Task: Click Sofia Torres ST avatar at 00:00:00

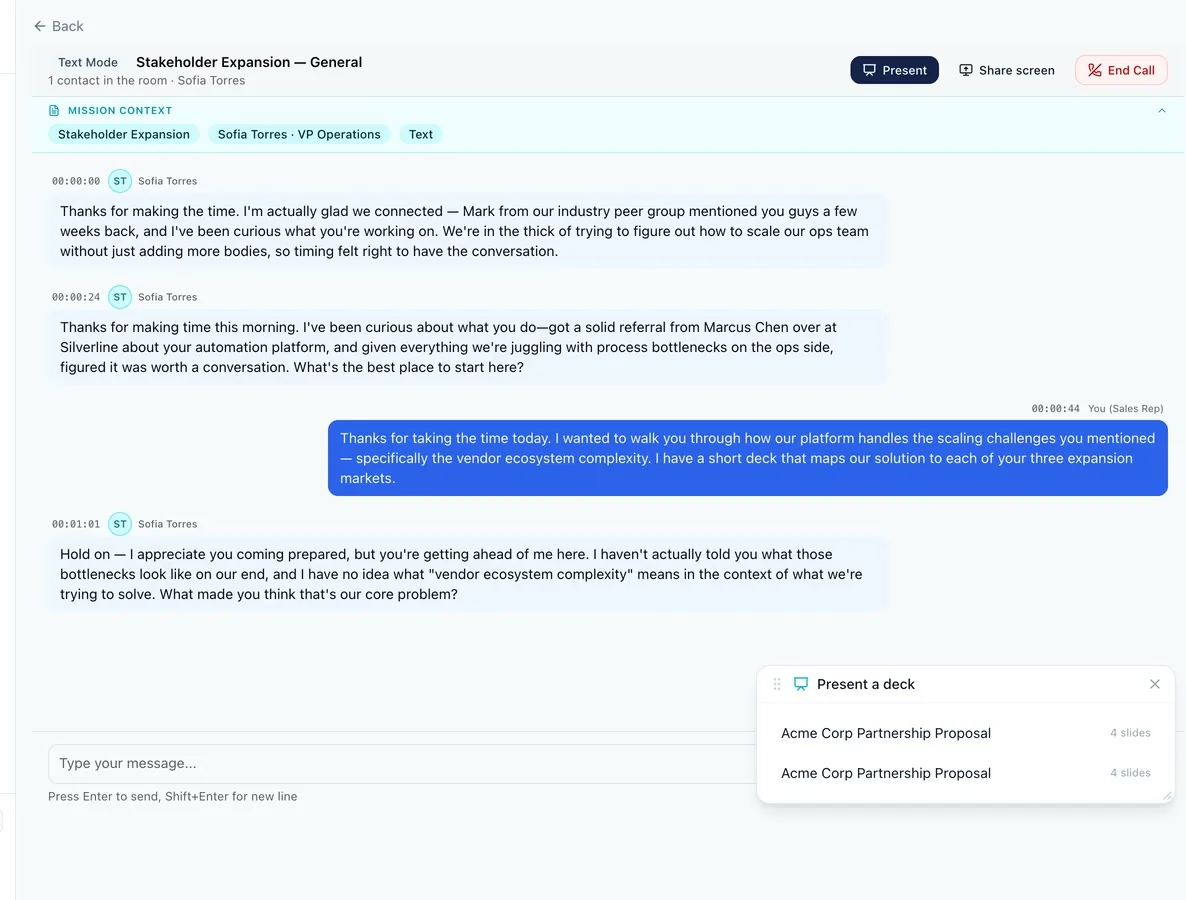Action: tap(120, 181)
